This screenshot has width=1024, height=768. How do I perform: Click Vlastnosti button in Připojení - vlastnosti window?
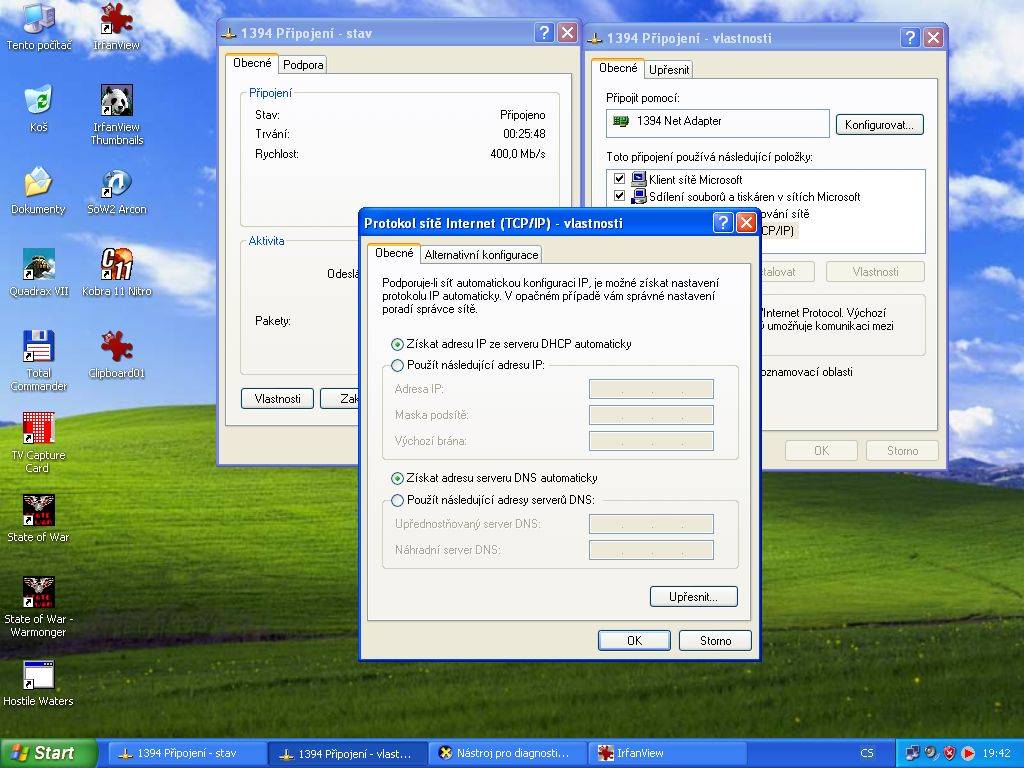click(x=875, y=272)
